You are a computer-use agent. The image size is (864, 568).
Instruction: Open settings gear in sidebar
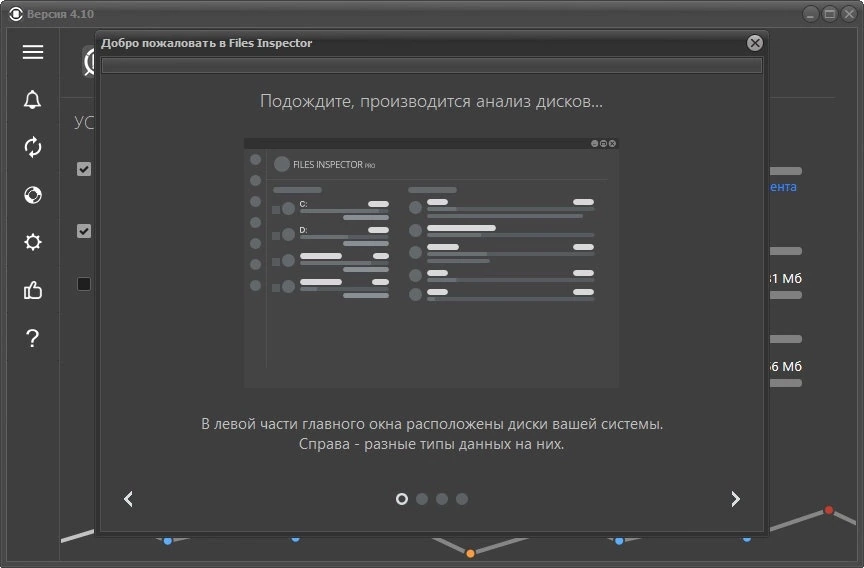click(x=33, y=242)
